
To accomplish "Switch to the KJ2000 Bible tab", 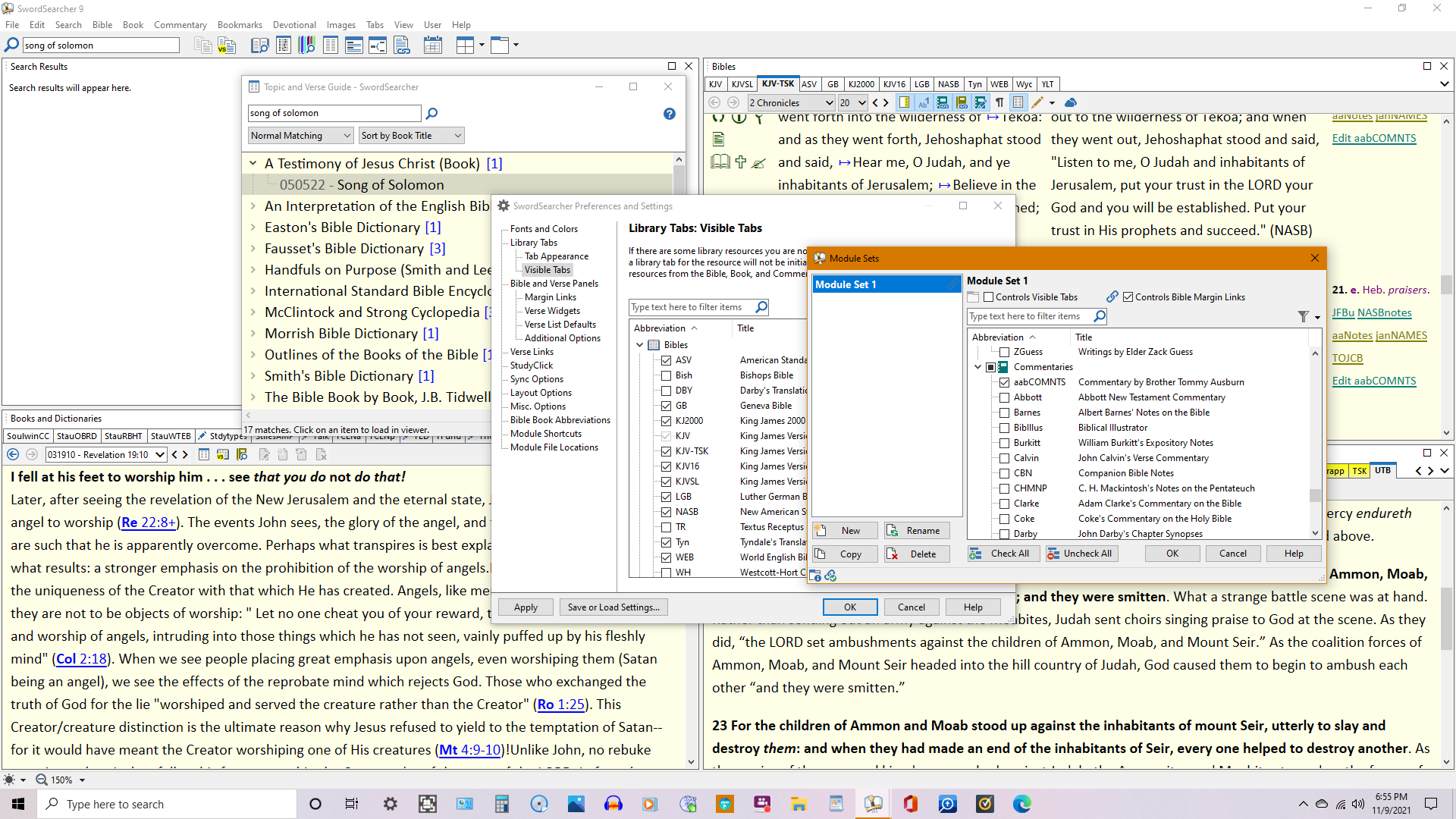I will click(x=861, y=84).
